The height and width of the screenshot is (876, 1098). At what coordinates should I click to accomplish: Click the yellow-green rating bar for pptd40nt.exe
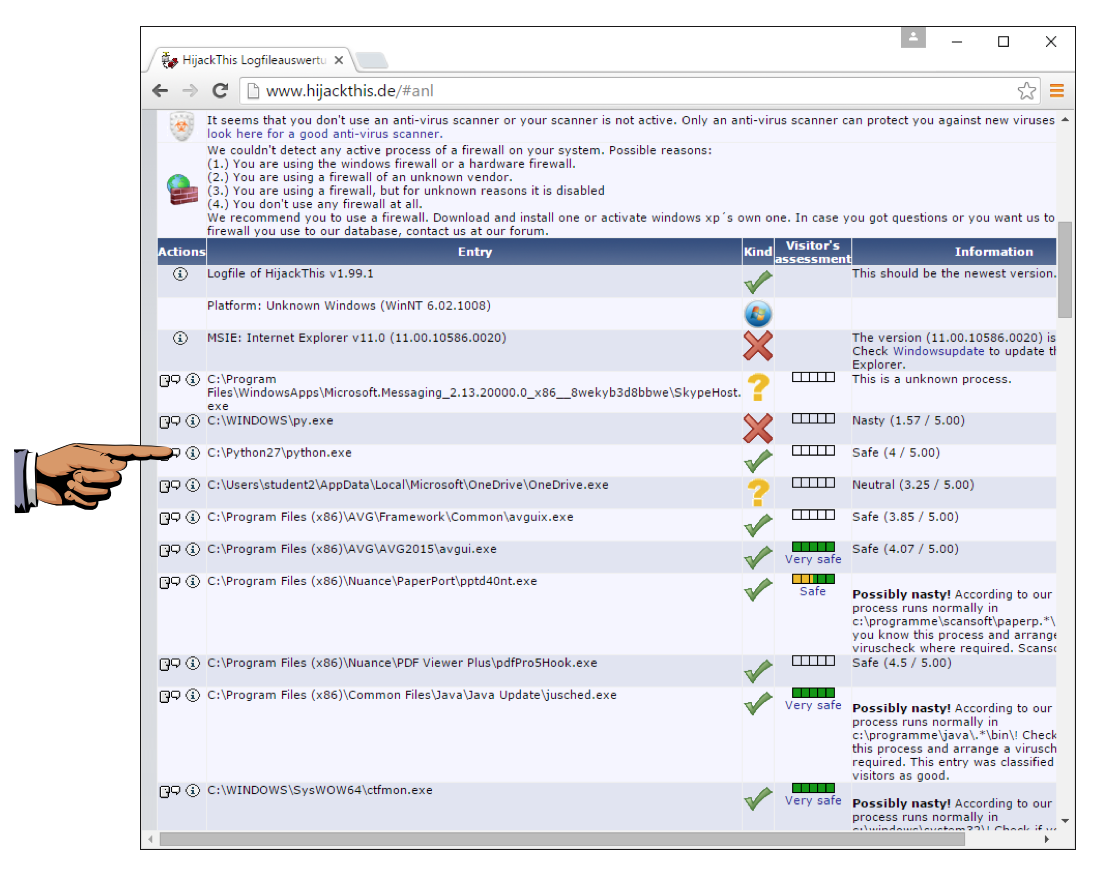(813, 579)
